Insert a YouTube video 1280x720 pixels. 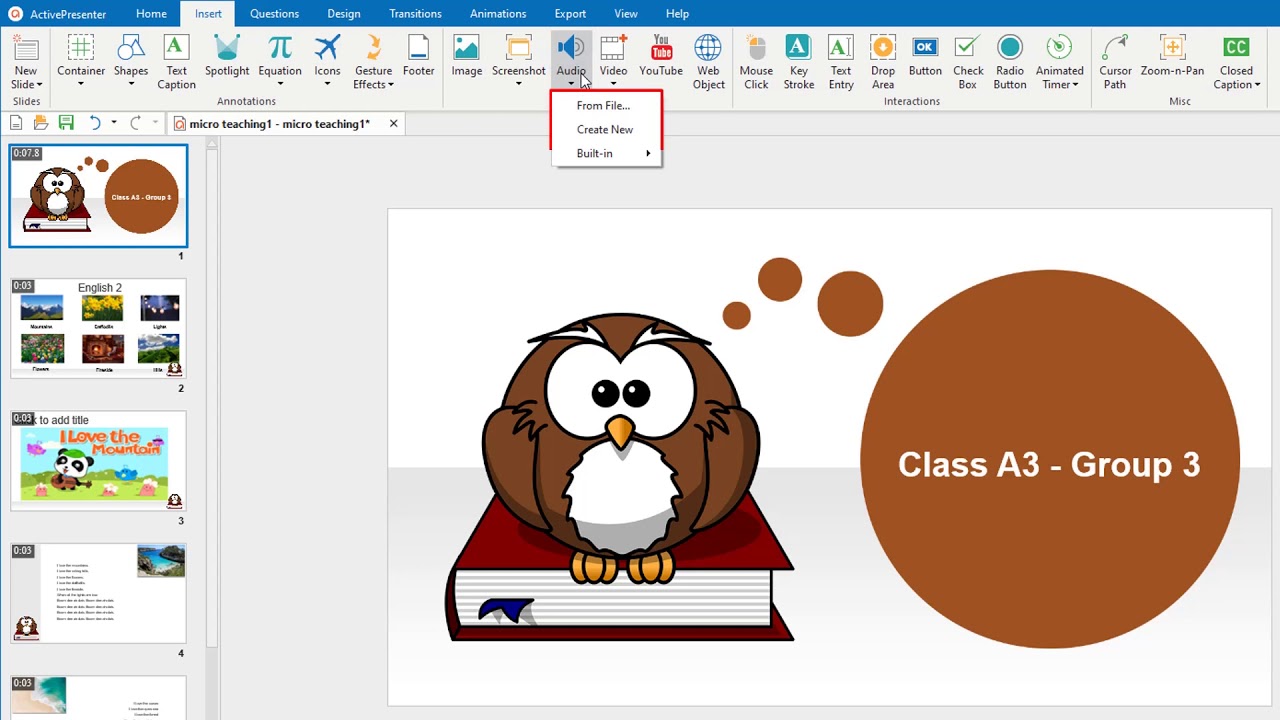pos(661,56)
